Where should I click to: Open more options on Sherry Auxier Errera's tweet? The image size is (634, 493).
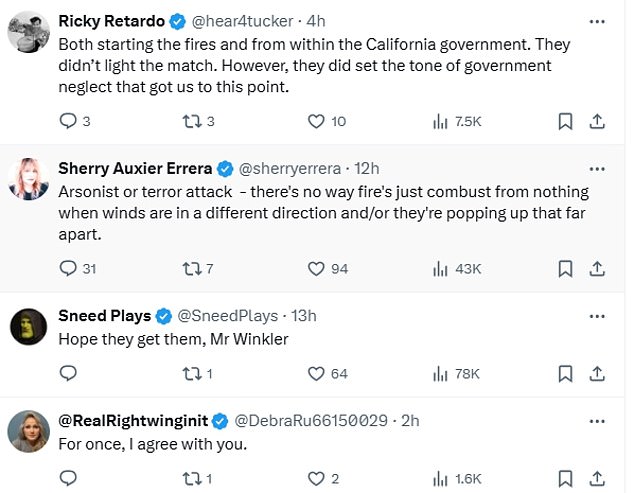click(597, 167)
